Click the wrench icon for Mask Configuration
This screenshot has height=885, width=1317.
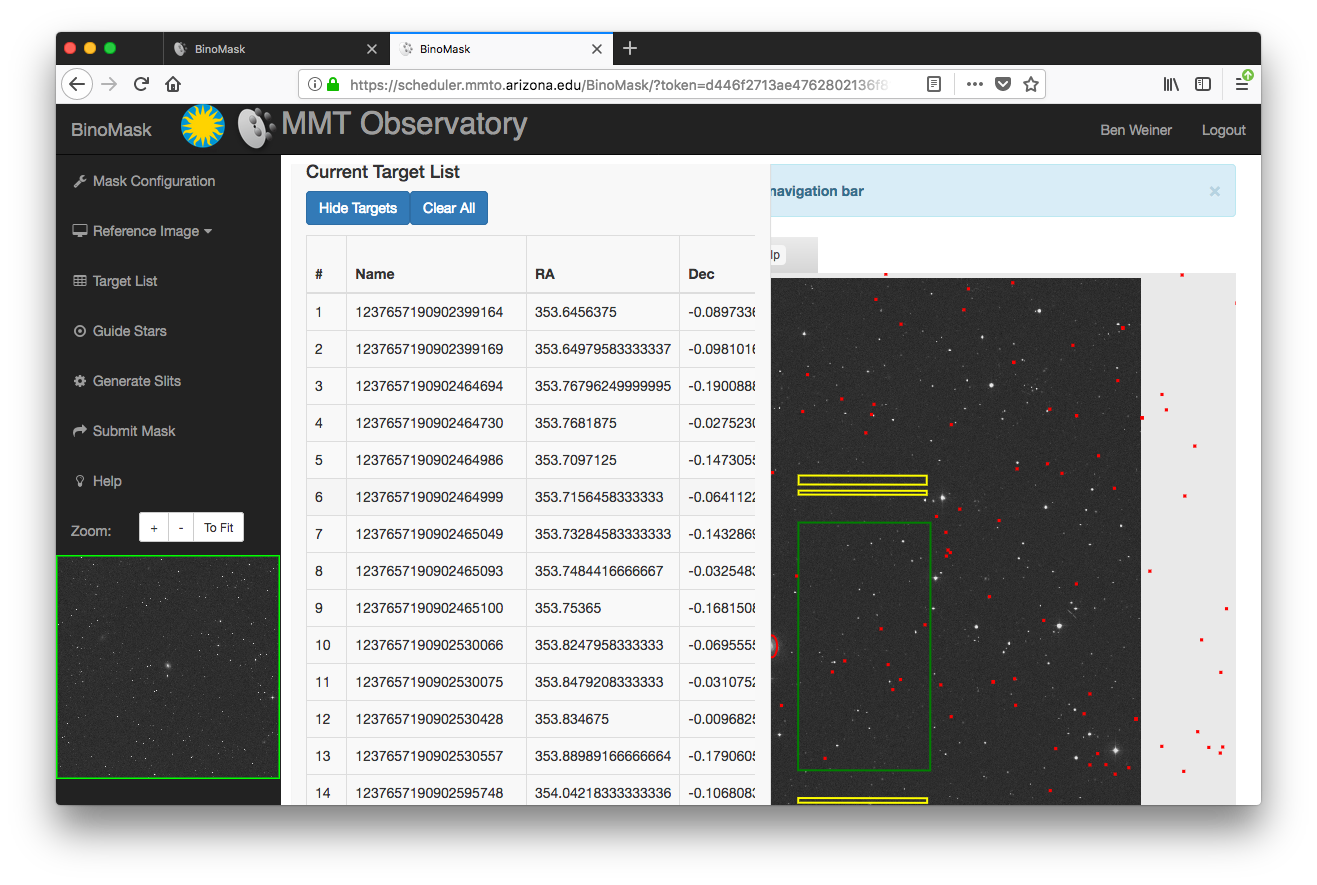tap(80, 181)
